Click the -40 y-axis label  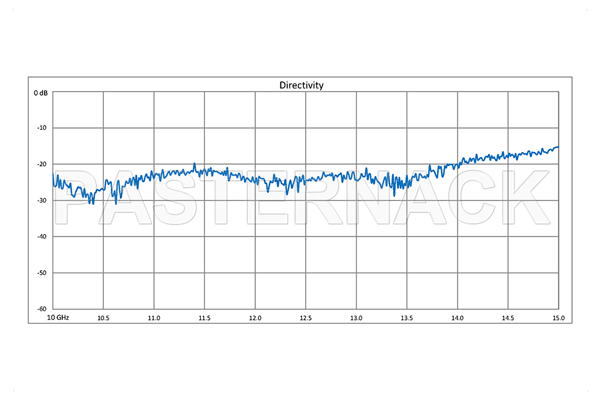[43, 236]
